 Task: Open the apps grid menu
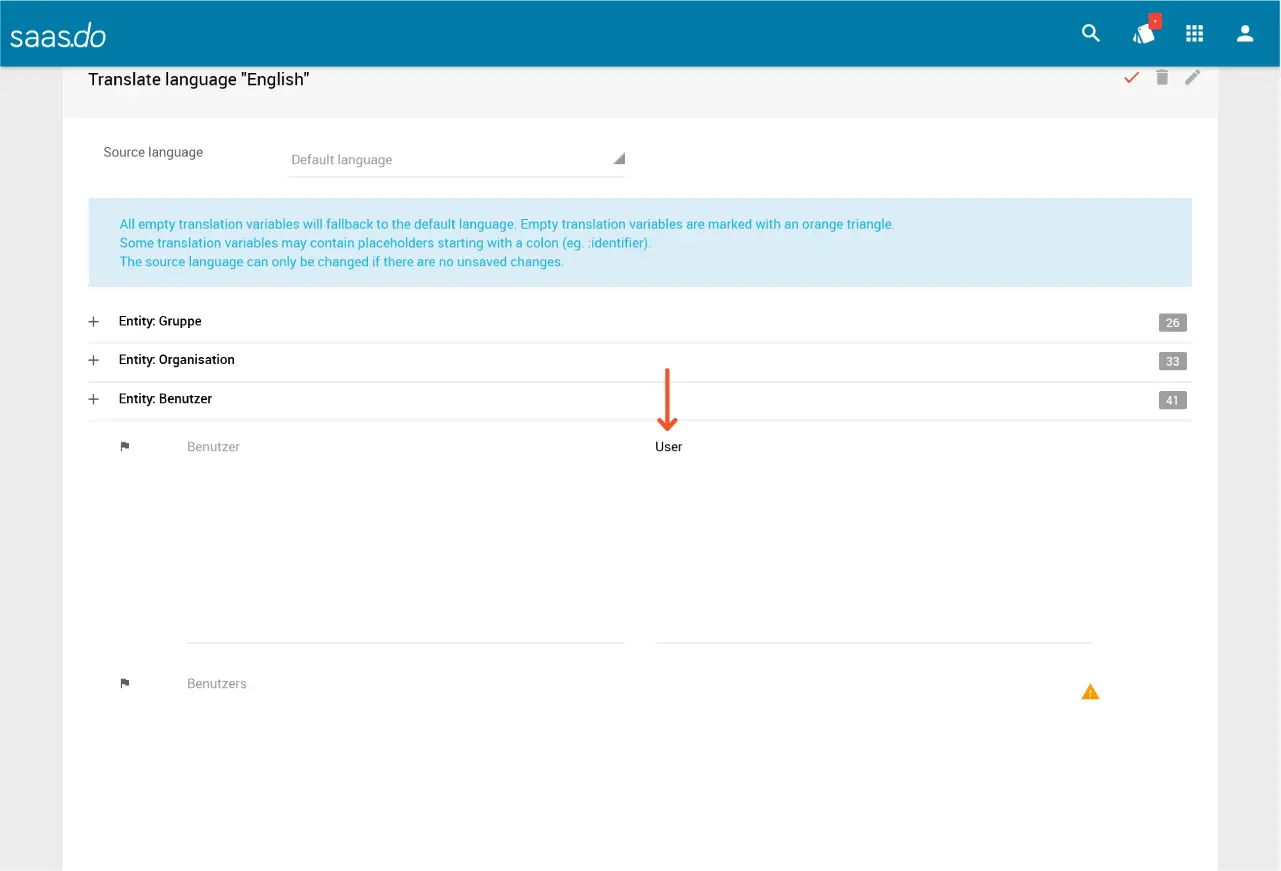tap(1194, 34)
